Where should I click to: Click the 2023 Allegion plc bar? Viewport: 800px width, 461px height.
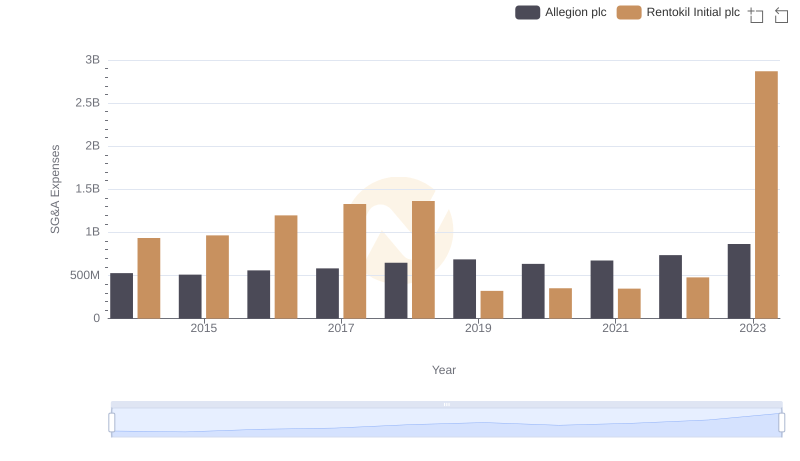click(739, 281)
